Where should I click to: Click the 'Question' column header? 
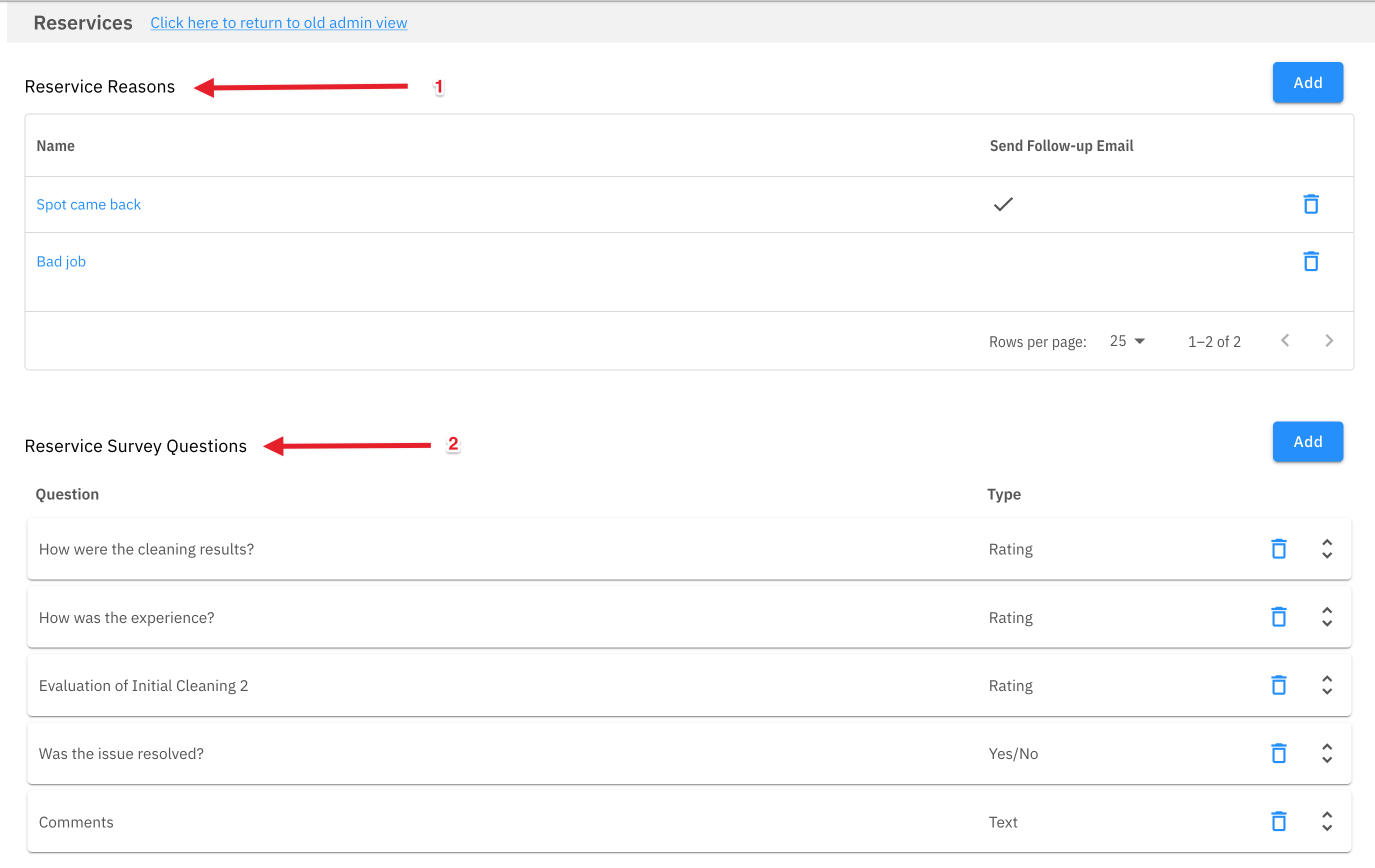(67, 494)
